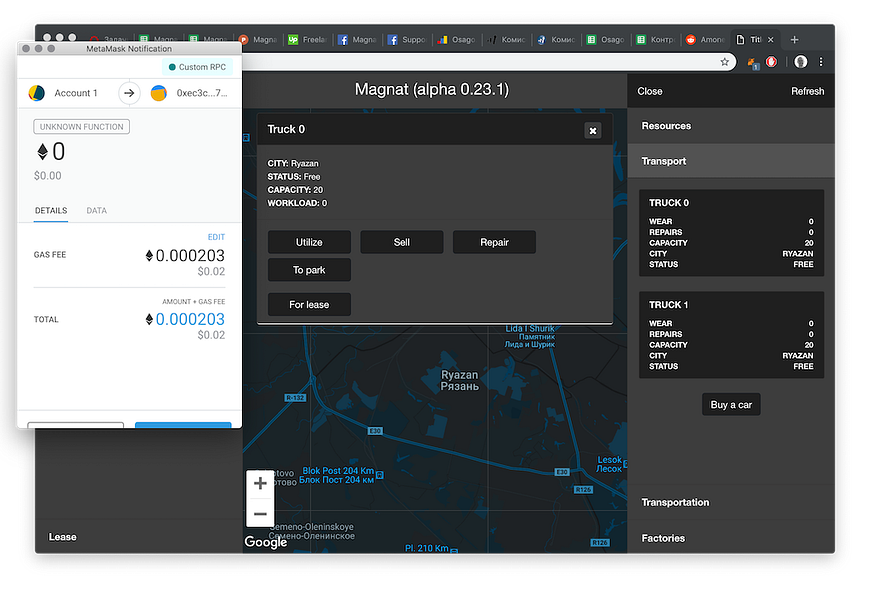Image resolution: width=870 pixels, height=600 pixels.
Task: Click the 0xec3c...7 recipient address
Action: [x=202, y=93]
